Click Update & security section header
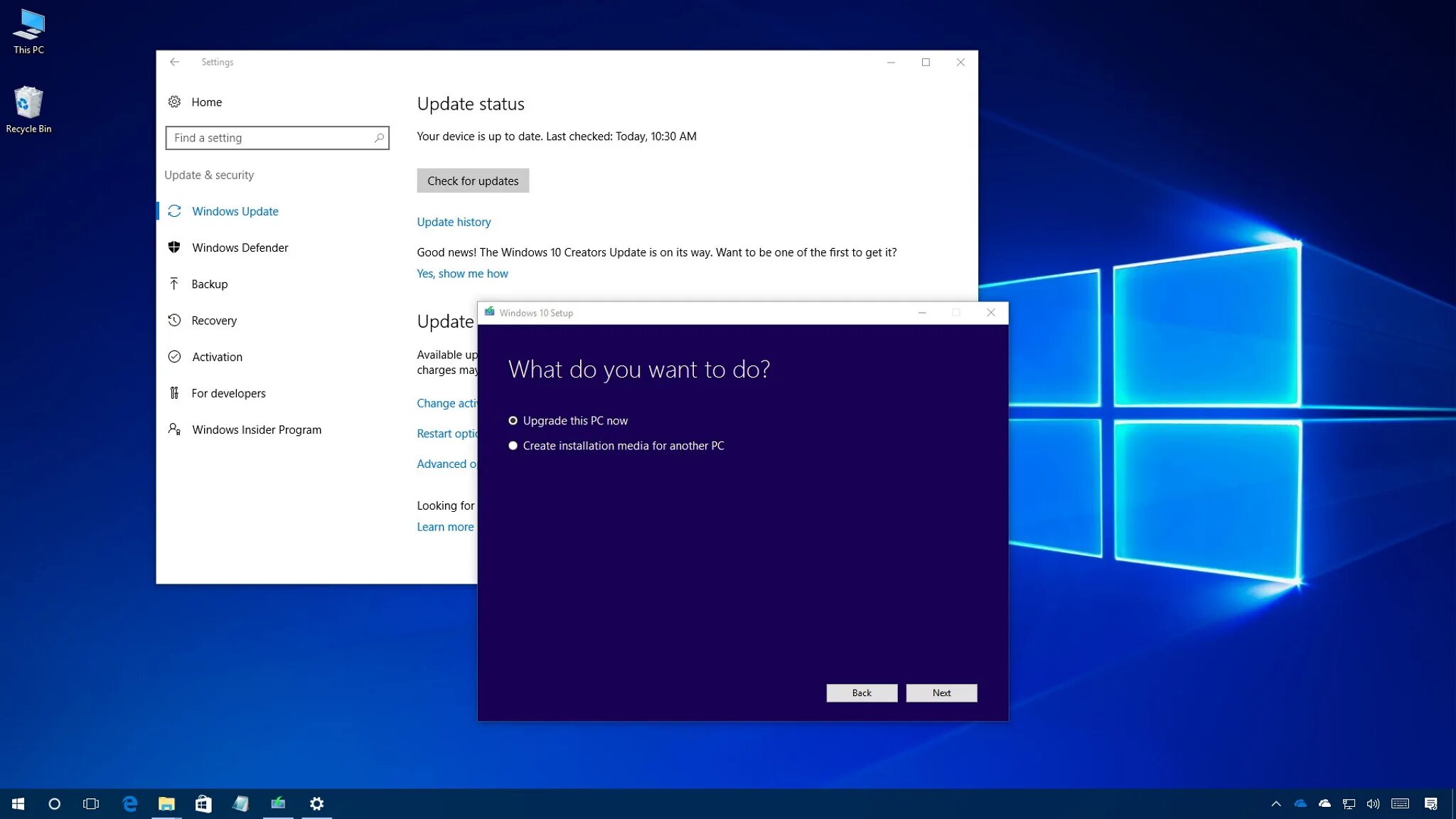The image size is (1456, 819). [x=209, y=175]
